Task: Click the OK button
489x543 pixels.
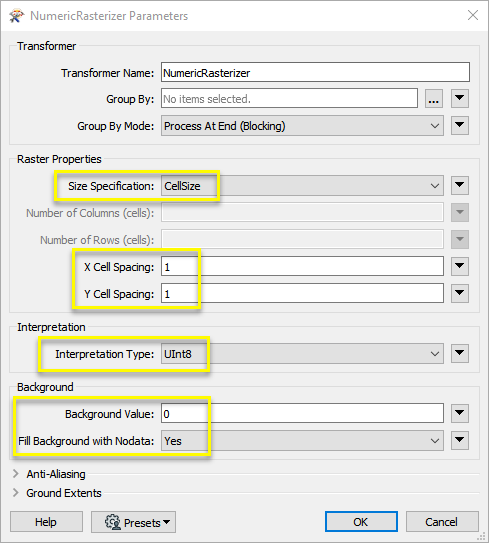Action: tap(361, 522)
